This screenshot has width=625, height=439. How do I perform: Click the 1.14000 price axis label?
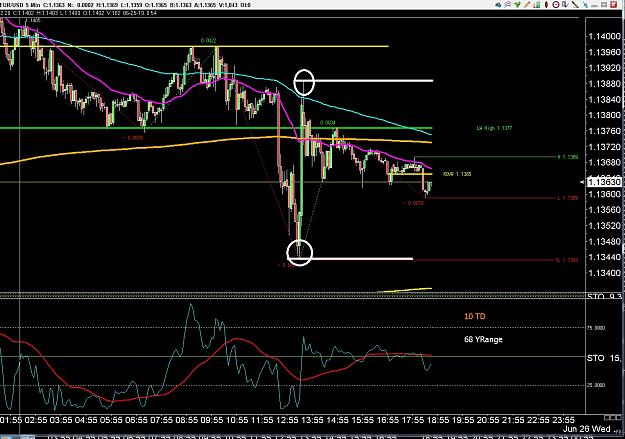[x=605, y=36]
